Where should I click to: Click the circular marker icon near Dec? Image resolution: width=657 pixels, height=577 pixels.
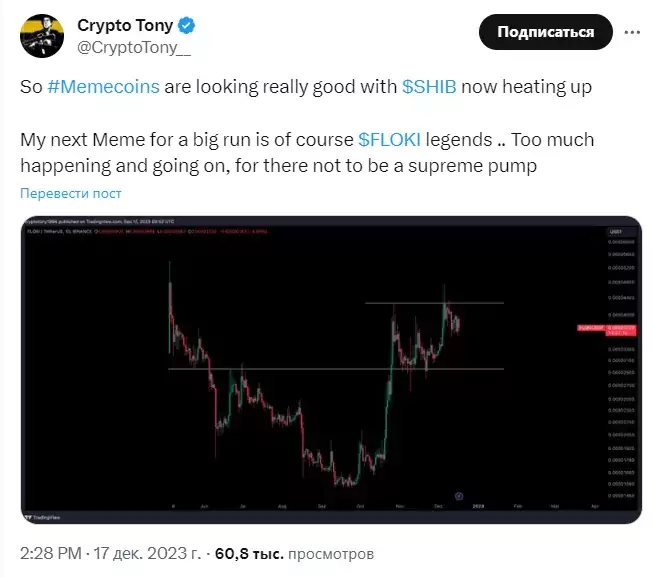pyautogui.click(x=459, y=496)
